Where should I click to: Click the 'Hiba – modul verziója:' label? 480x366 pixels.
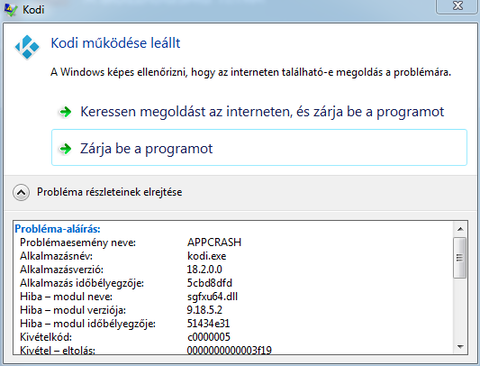[x=73, y=310]
